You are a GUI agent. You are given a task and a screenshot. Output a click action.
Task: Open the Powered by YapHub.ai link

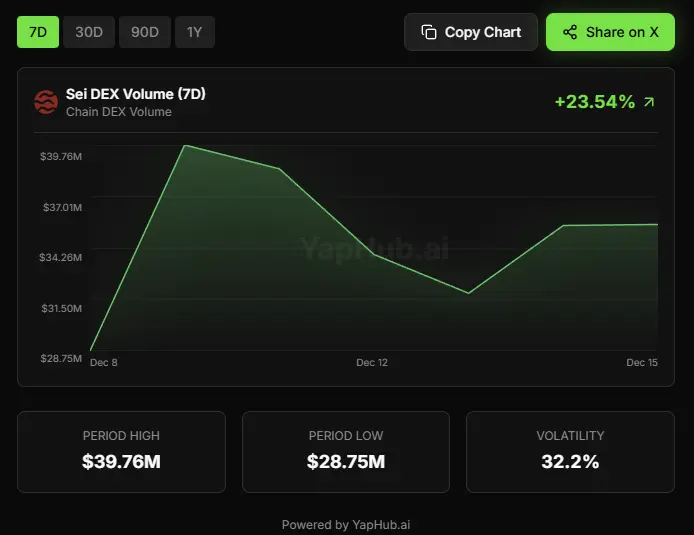346,525
